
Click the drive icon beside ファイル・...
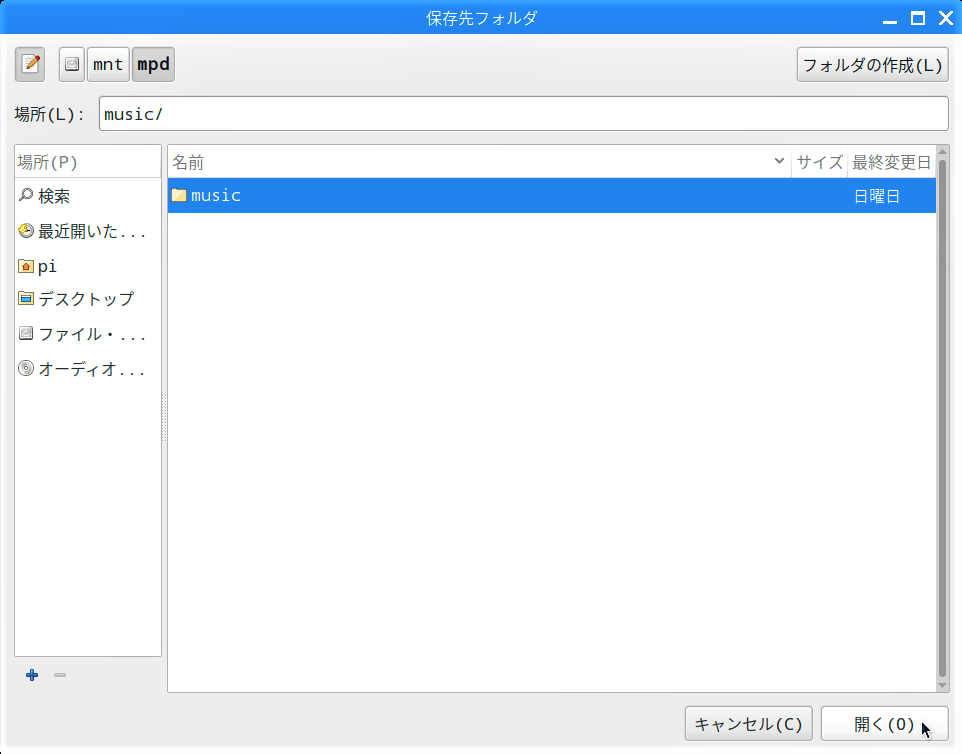26,334
